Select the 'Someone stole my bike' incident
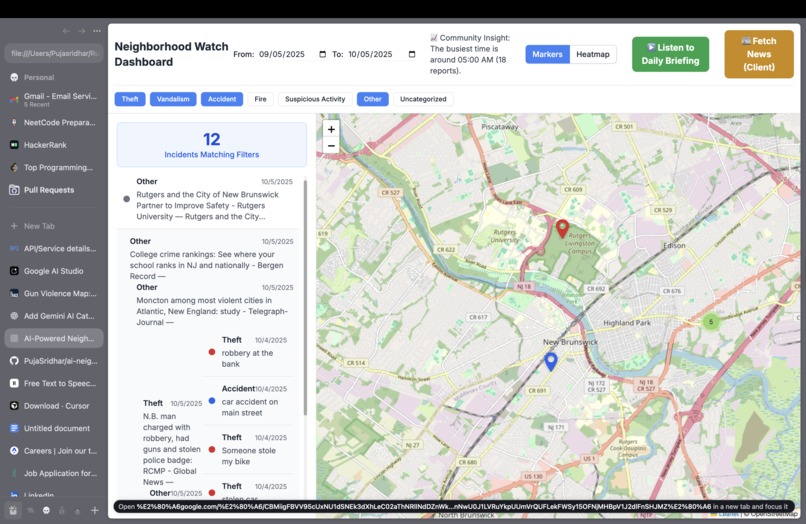The image size is (806, 524). click(x=250, y=450)
